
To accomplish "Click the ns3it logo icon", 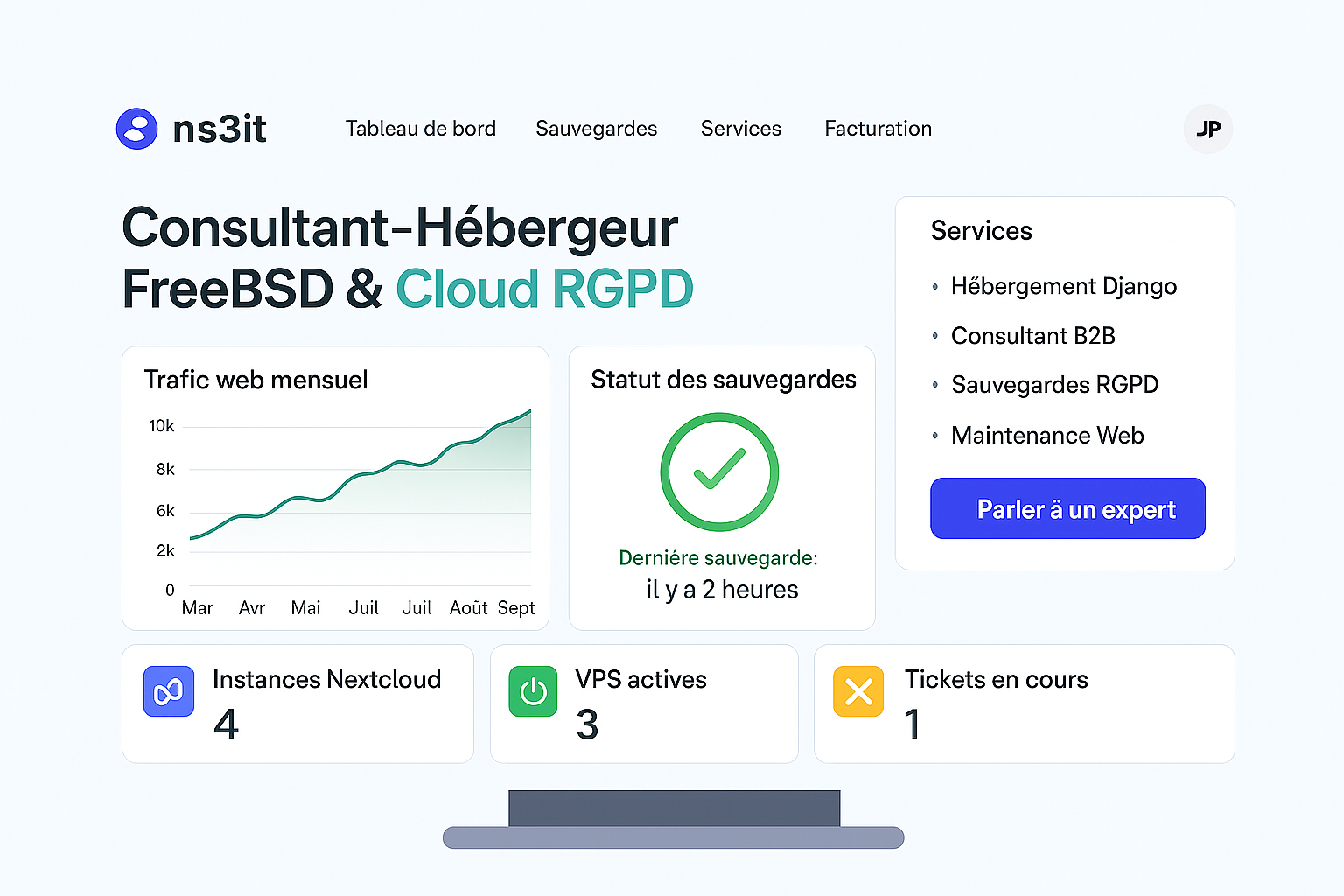I will [137, 129].
